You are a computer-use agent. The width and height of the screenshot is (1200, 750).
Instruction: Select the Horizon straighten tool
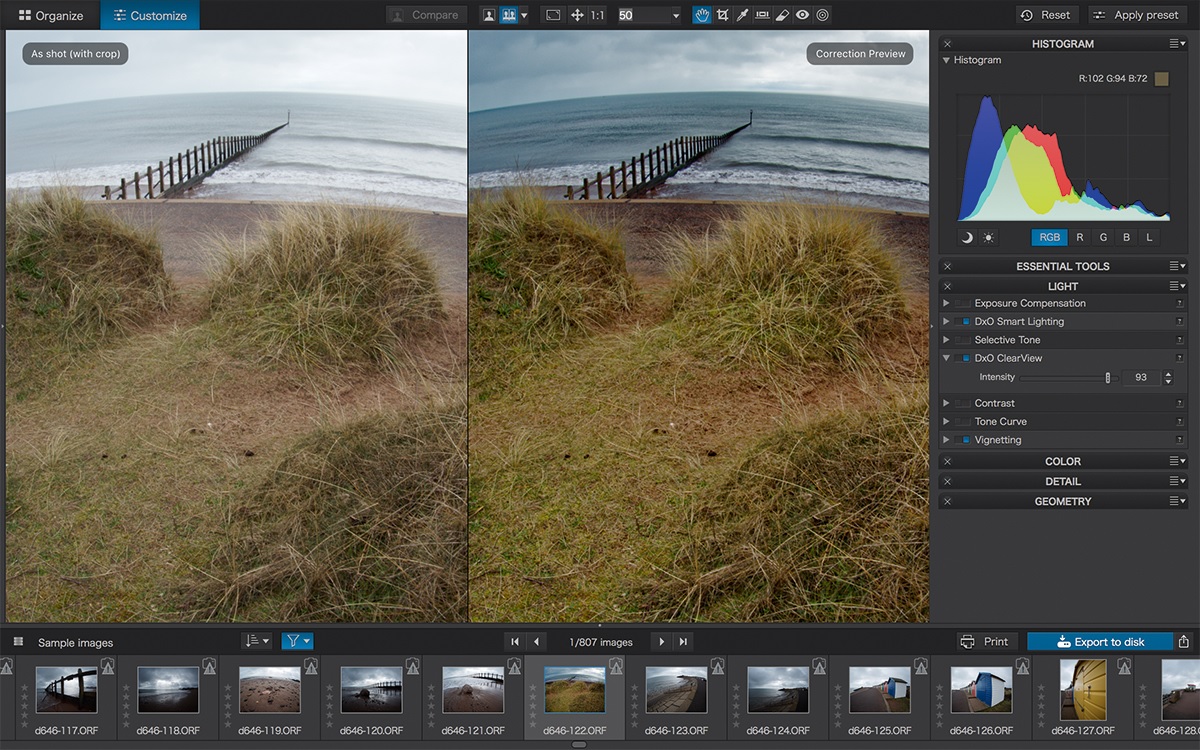coord(762,15)
